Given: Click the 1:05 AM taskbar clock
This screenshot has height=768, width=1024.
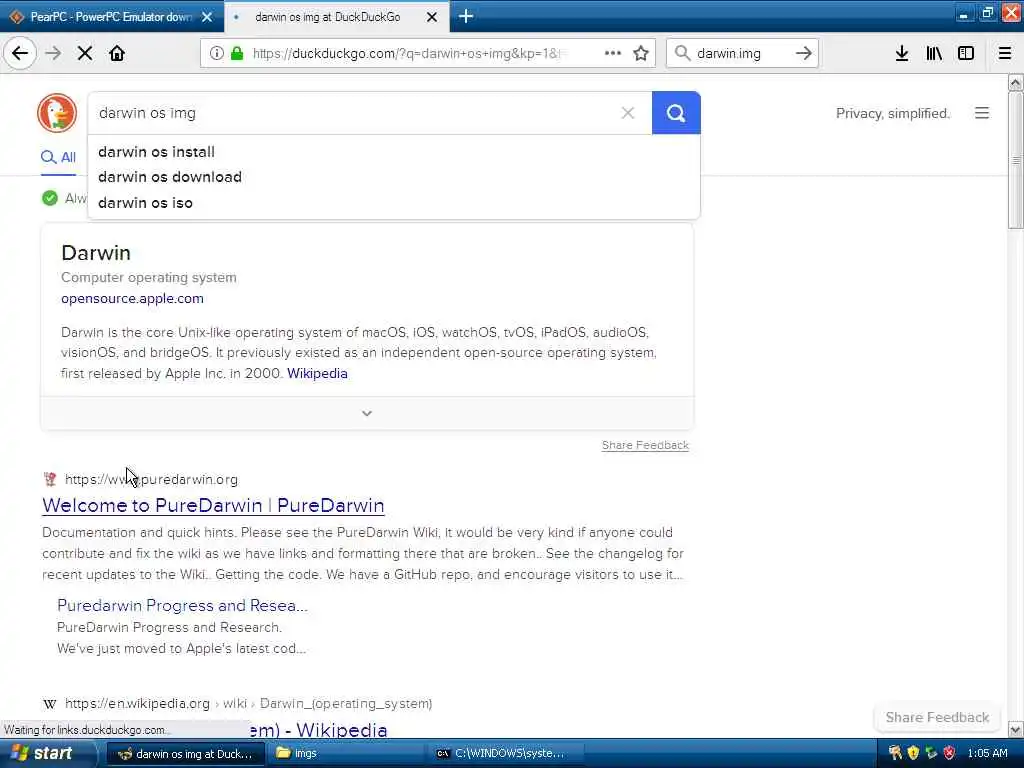Looking at the screenshot, I should click(x=987, y=754).
